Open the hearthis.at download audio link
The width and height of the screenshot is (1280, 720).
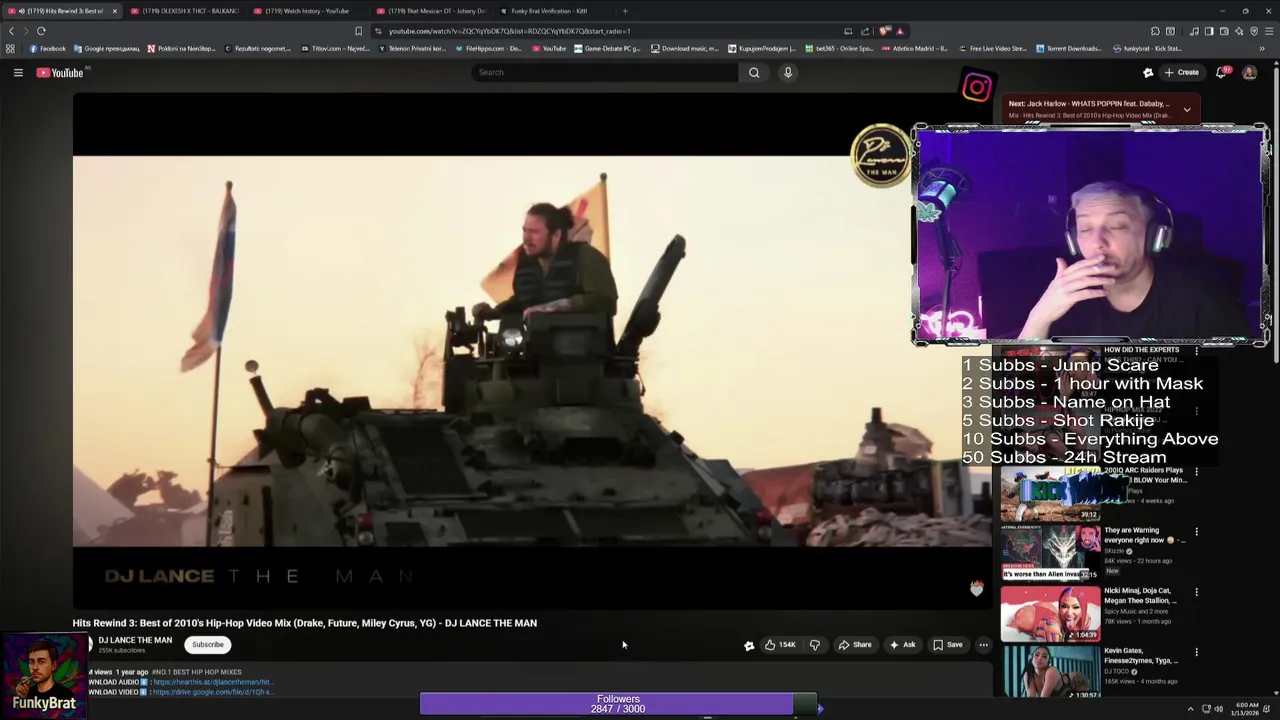pyautogui.click(x=212, y=682)
